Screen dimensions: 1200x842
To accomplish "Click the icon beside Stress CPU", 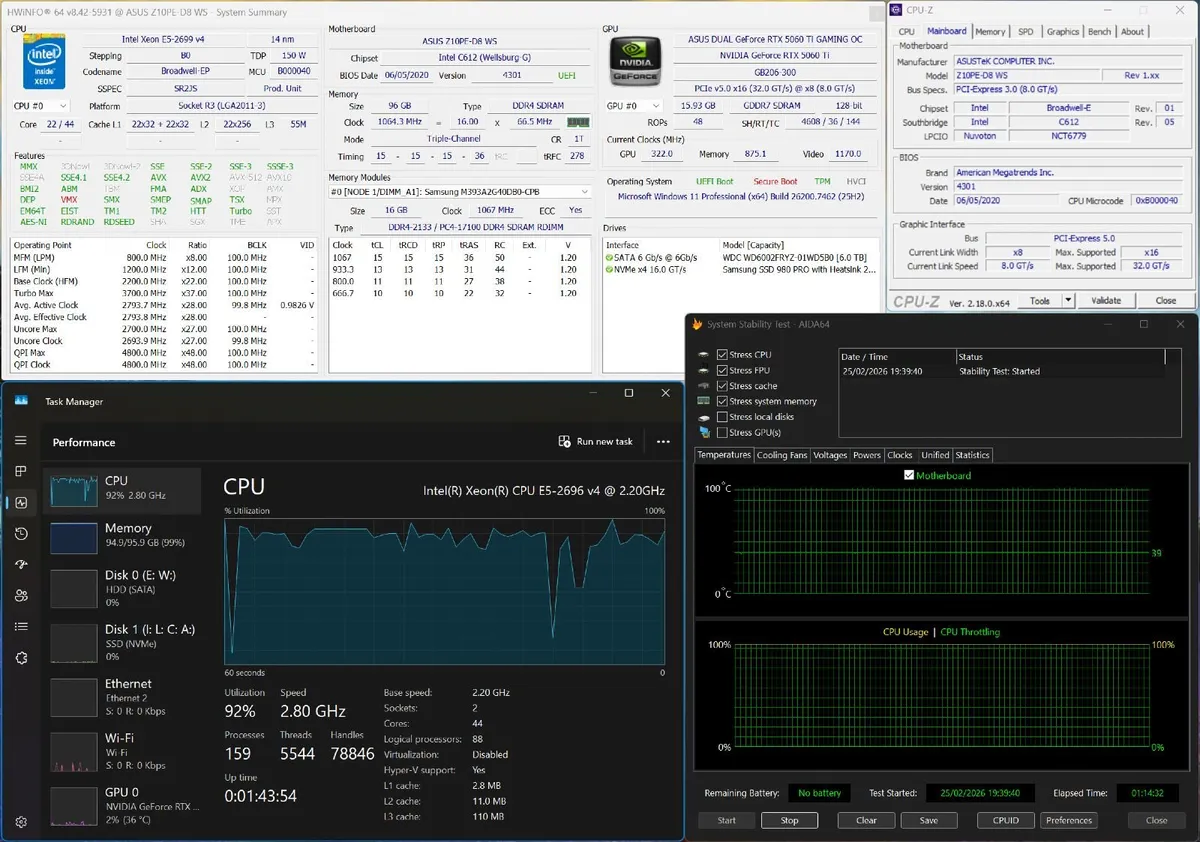I will coord(704,355).
